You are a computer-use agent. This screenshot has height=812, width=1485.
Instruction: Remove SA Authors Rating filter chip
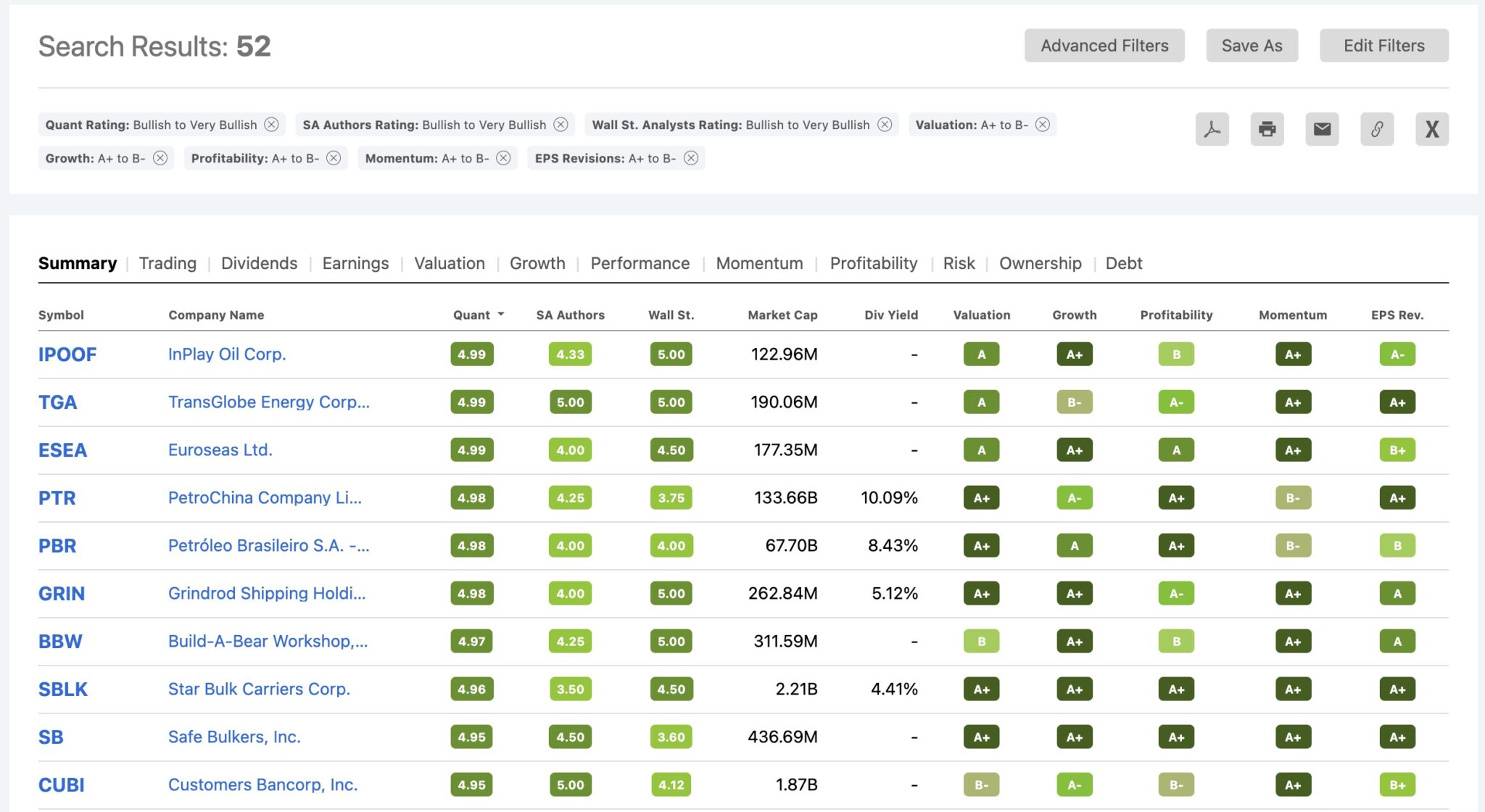point(561,125)
